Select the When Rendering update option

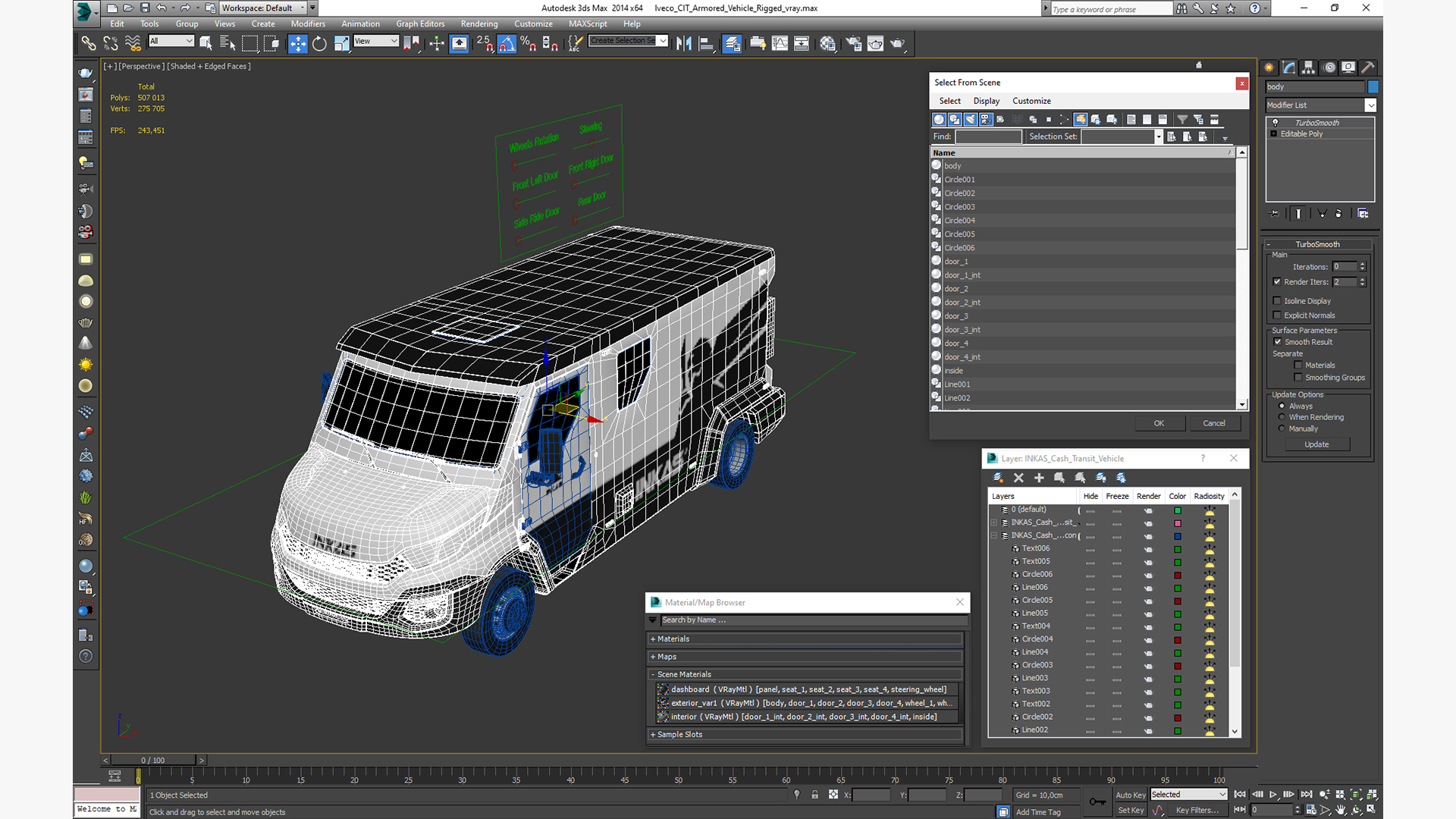1282,417
